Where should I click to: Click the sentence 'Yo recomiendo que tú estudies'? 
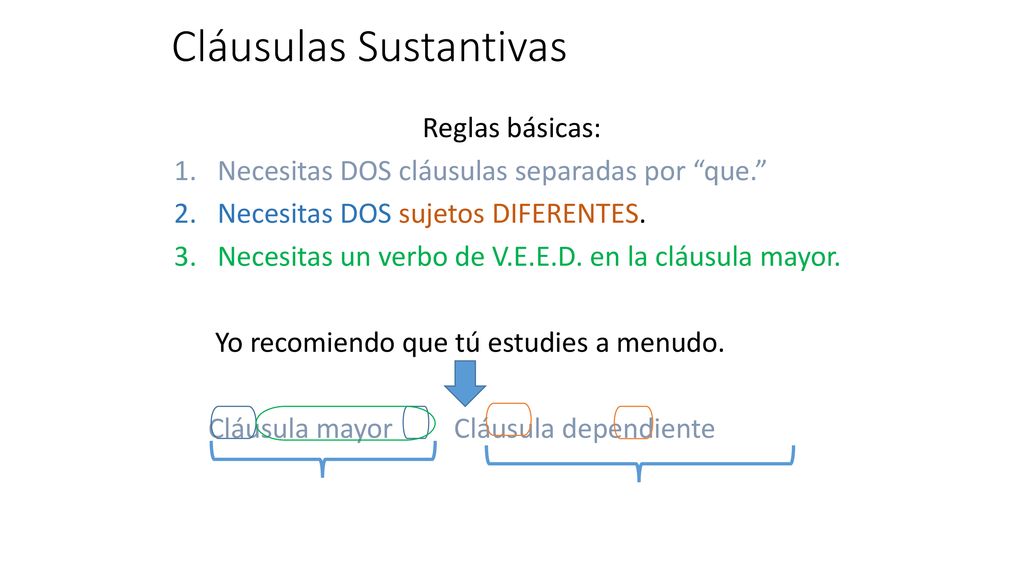tap(402, 342)
